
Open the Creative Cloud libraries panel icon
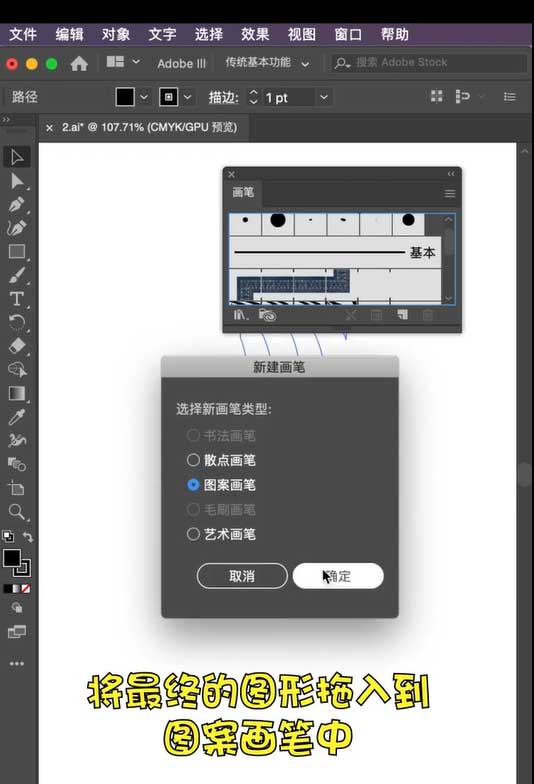coord(267,315)
